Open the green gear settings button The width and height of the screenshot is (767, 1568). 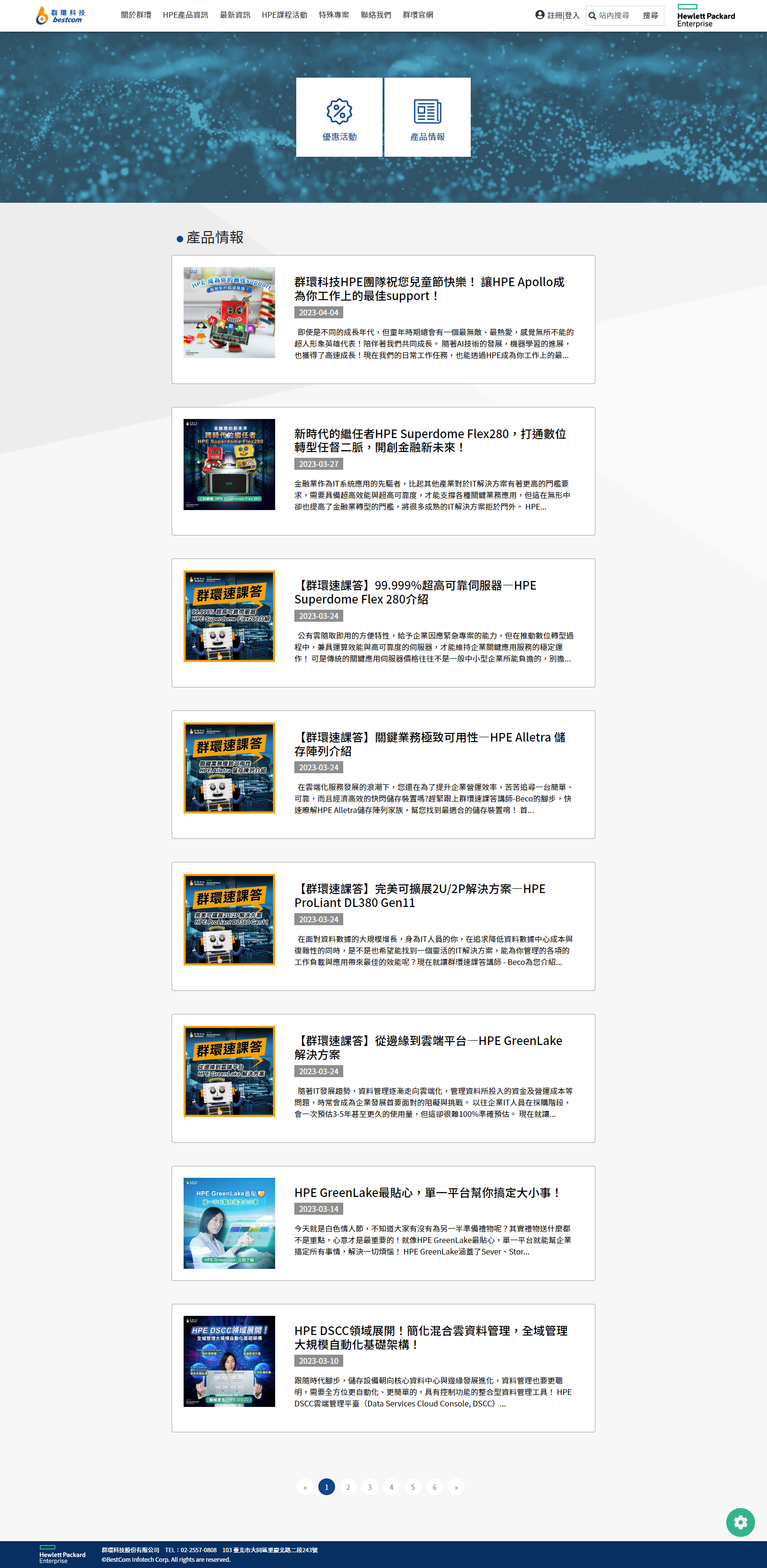740,1522
